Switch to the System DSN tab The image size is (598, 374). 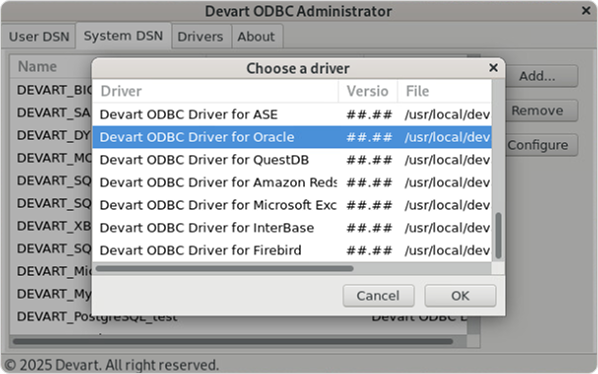123,36
